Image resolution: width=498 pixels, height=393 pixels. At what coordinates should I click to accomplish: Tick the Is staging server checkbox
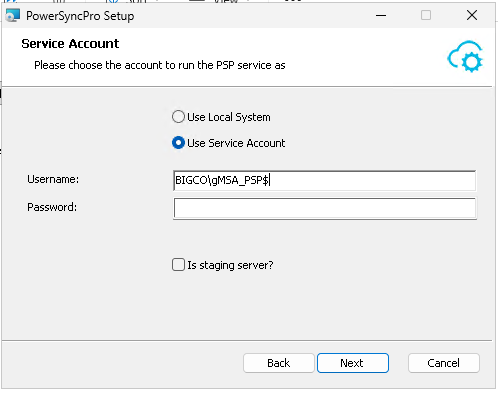pos(178,265)
